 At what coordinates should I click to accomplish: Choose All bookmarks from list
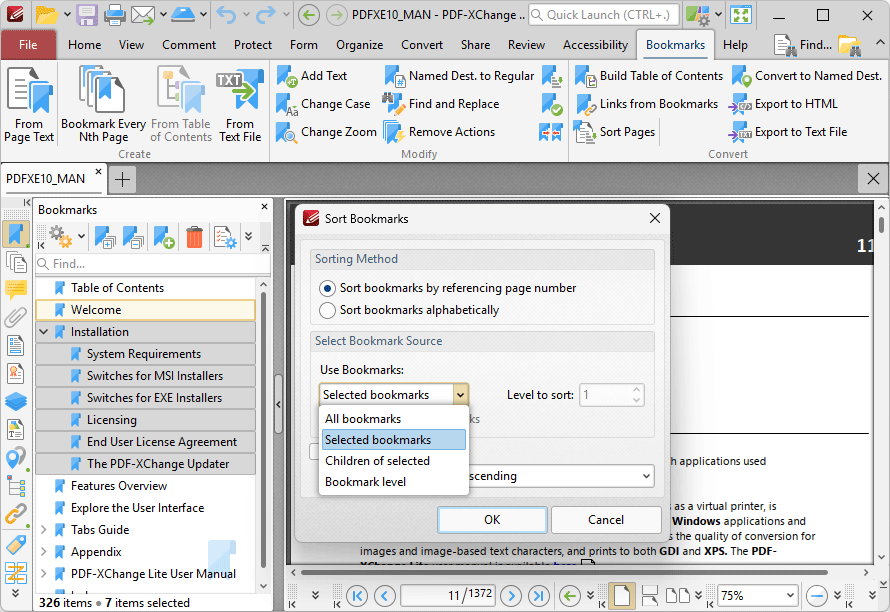click(x=394, y=419)
